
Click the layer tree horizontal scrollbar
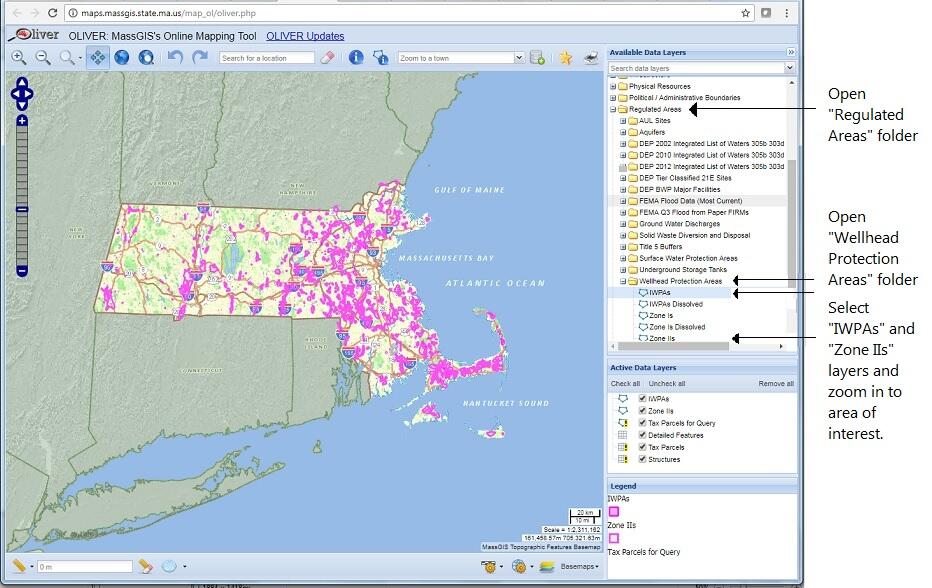pyautogui.click(x=673, y=345)
